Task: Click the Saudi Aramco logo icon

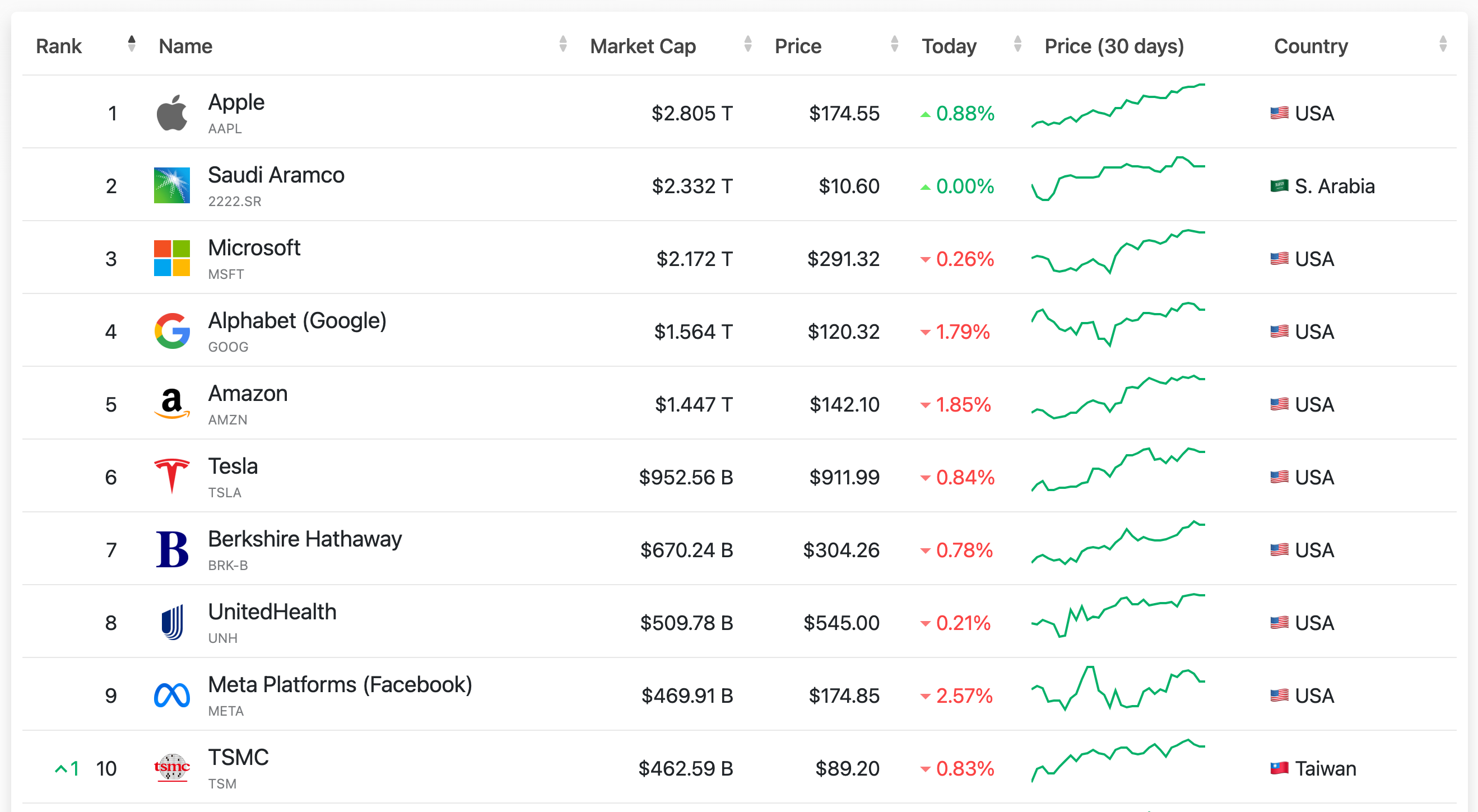Action: (x=171, y=185)
